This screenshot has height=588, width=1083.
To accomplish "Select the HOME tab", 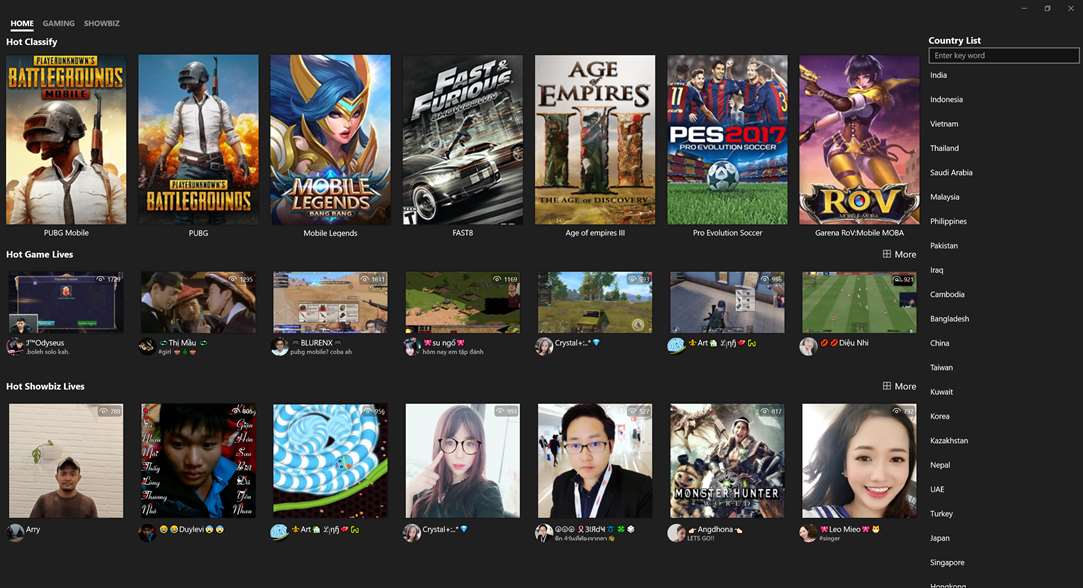I will tap(21, 23).
